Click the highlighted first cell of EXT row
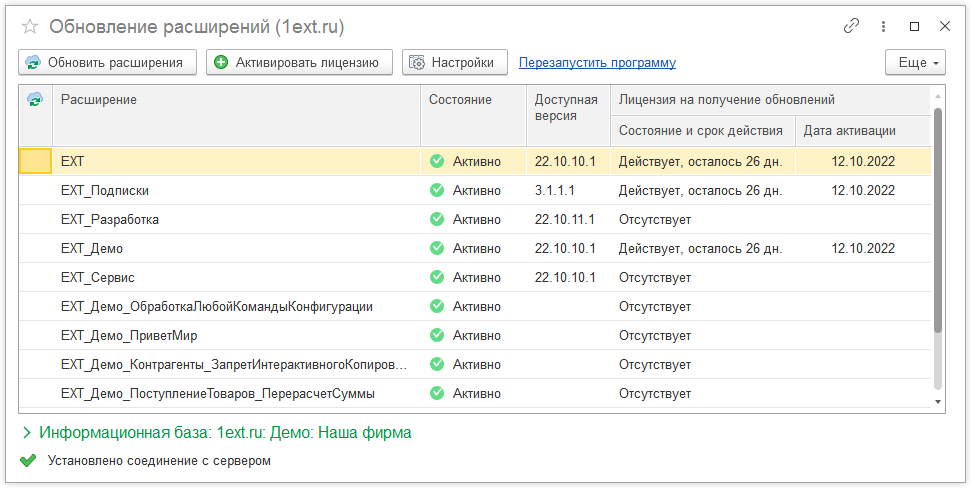 36,161
